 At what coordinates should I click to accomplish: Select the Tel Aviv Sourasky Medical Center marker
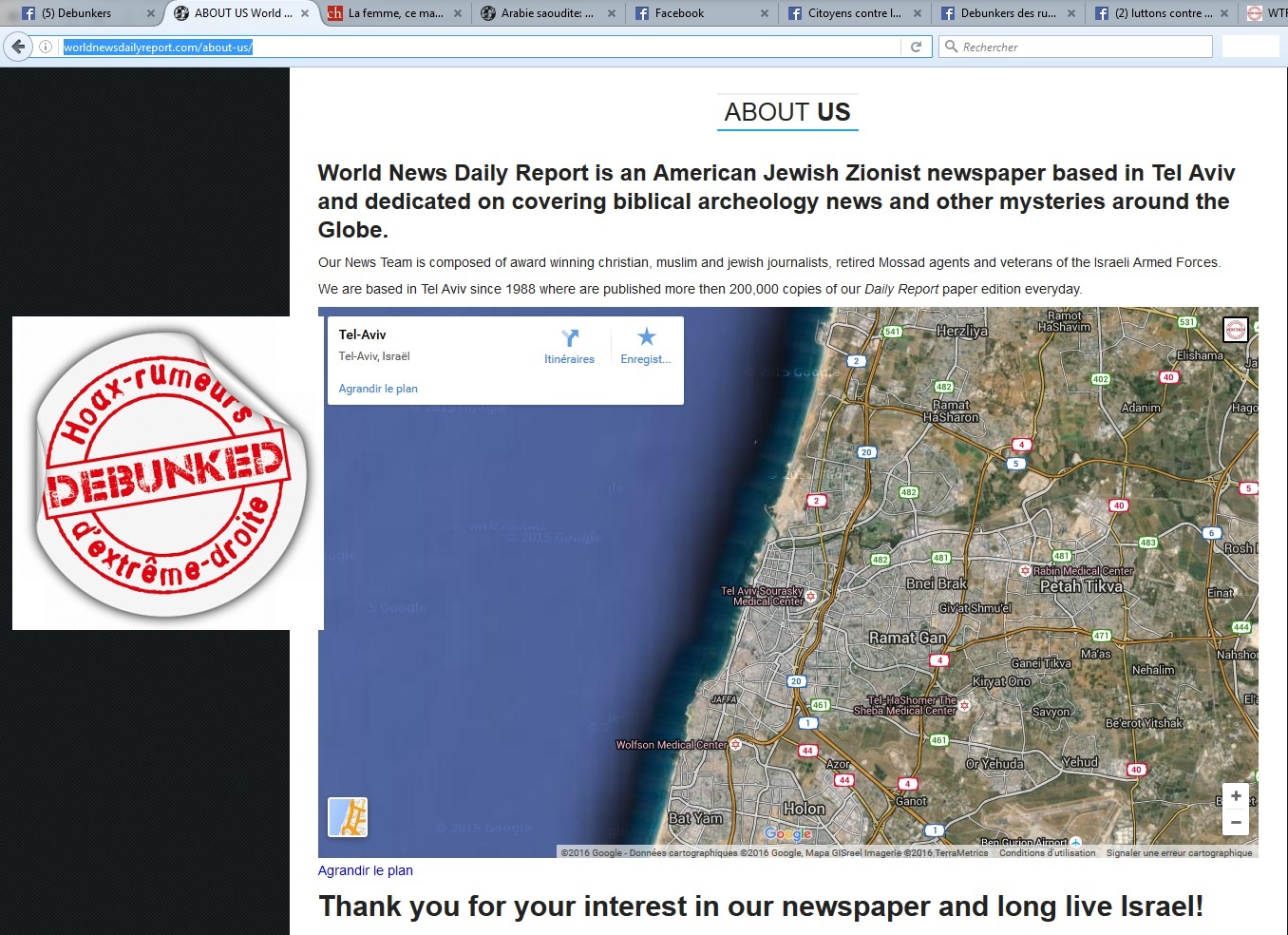[811, 597]
